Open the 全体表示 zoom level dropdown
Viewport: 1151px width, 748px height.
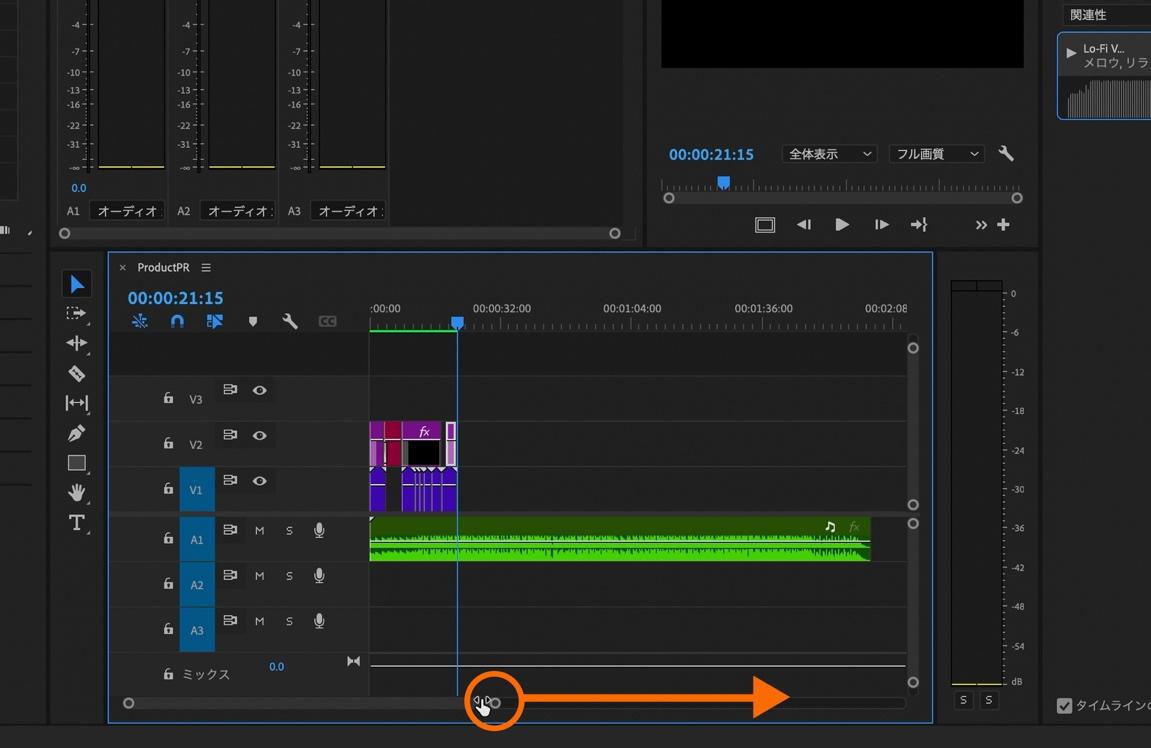829,154
